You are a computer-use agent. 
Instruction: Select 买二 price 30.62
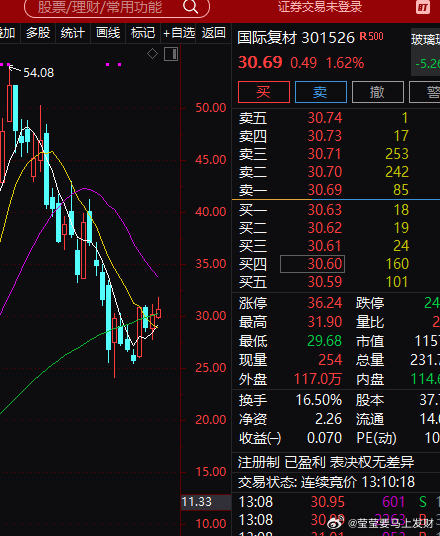[325, 228]
